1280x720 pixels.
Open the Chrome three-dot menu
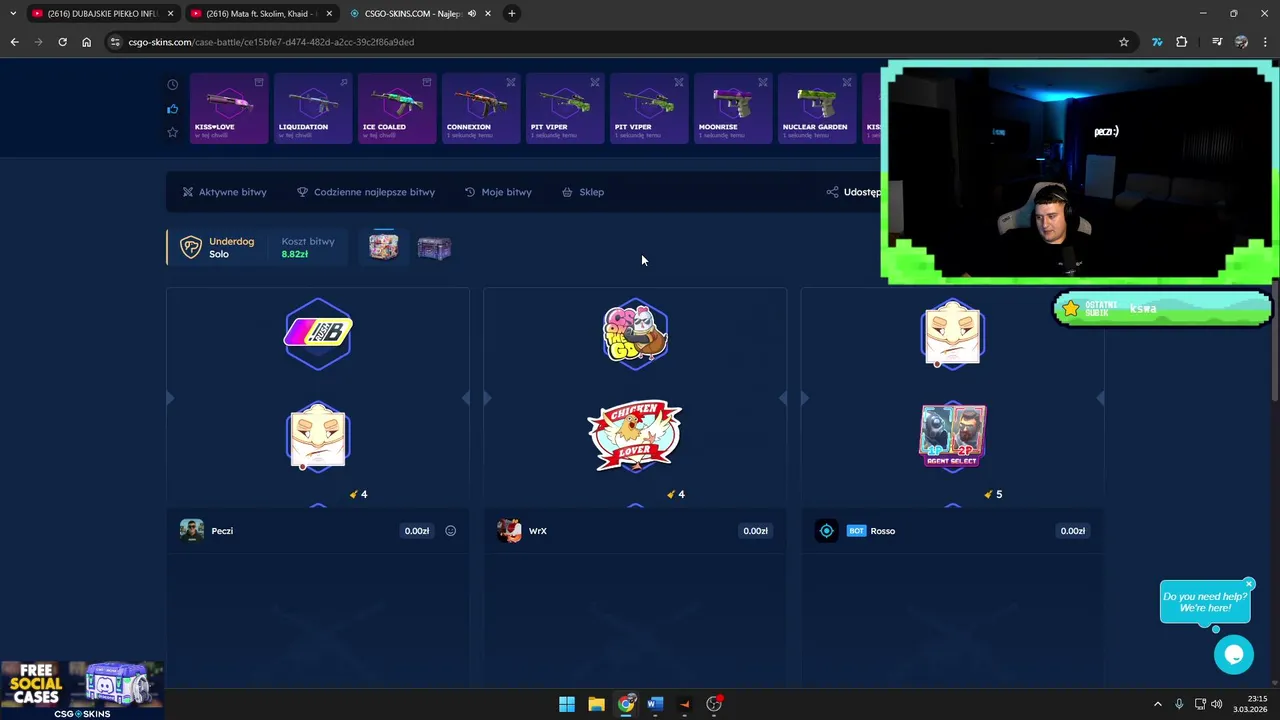tap(1265, 42)
